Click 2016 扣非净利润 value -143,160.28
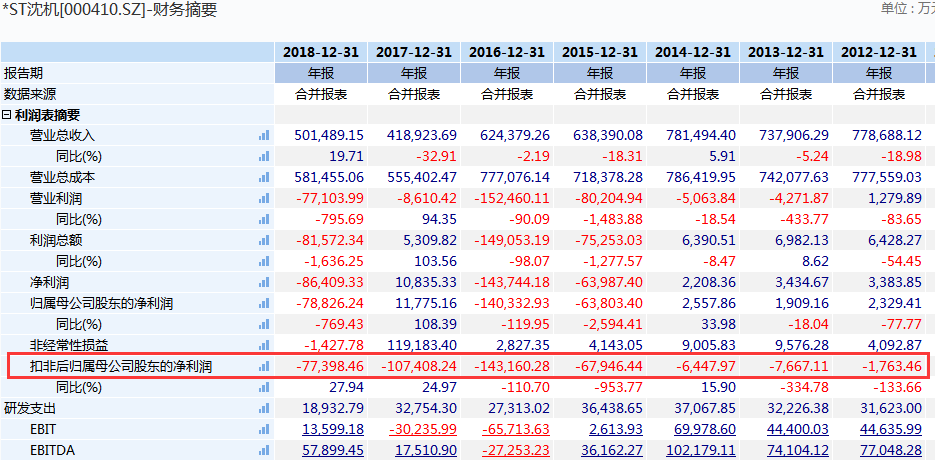Image resolution: width=935 pixels, height=460 pixels. pos(512,366)
